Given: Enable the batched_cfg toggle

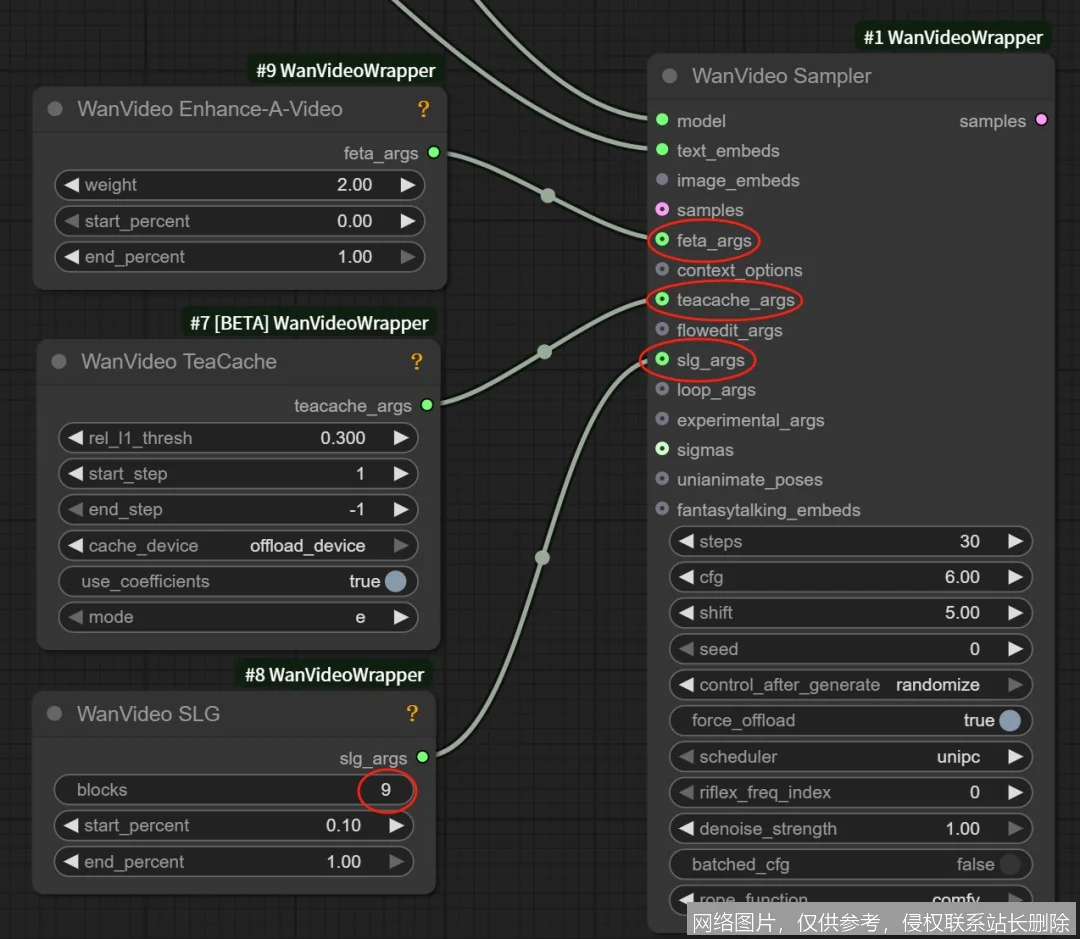Looking at the screenshot, I should click(1010, 865).
